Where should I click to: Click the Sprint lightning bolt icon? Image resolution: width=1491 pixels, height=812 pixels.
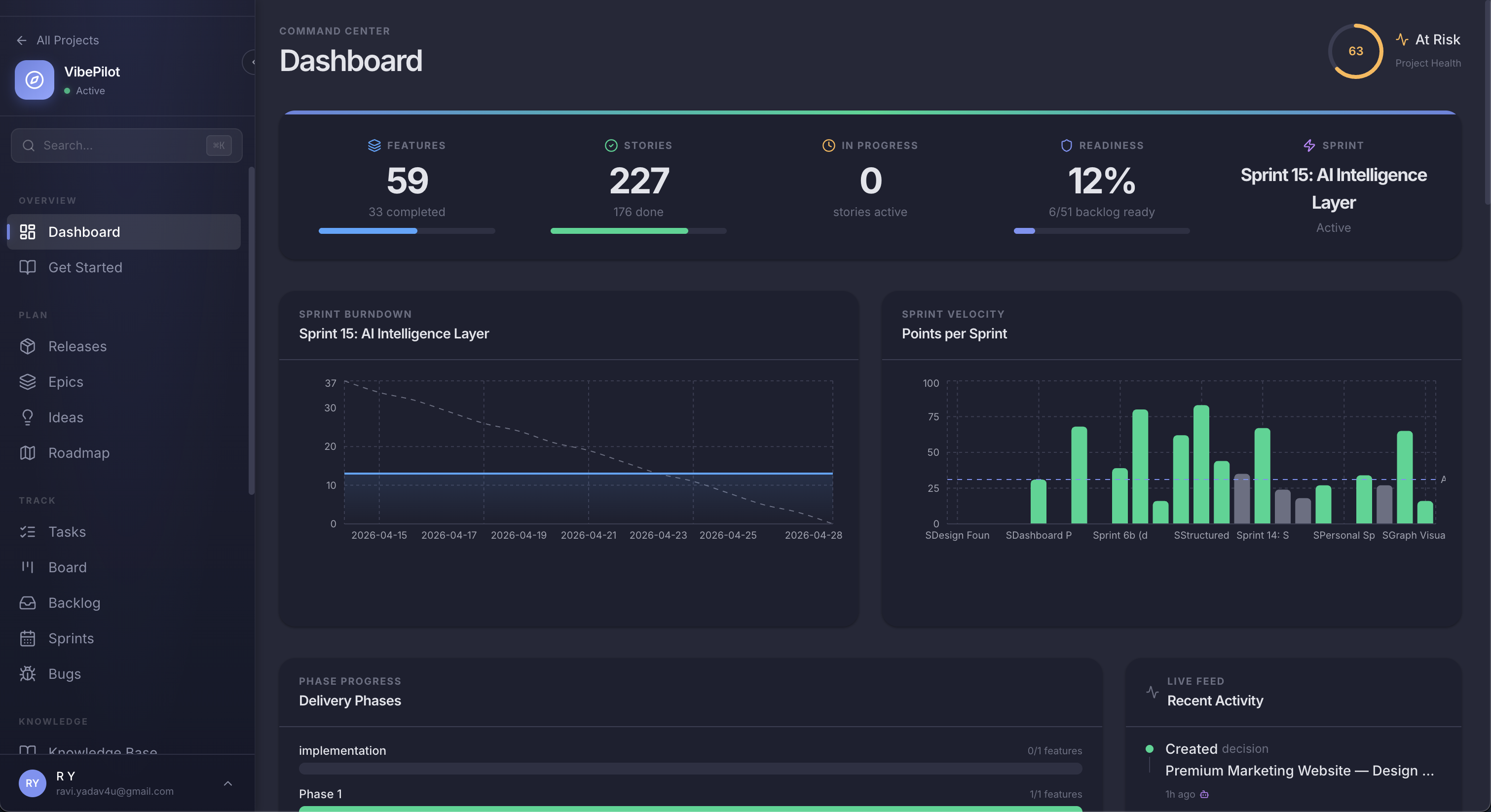(x=1309, y=145)
